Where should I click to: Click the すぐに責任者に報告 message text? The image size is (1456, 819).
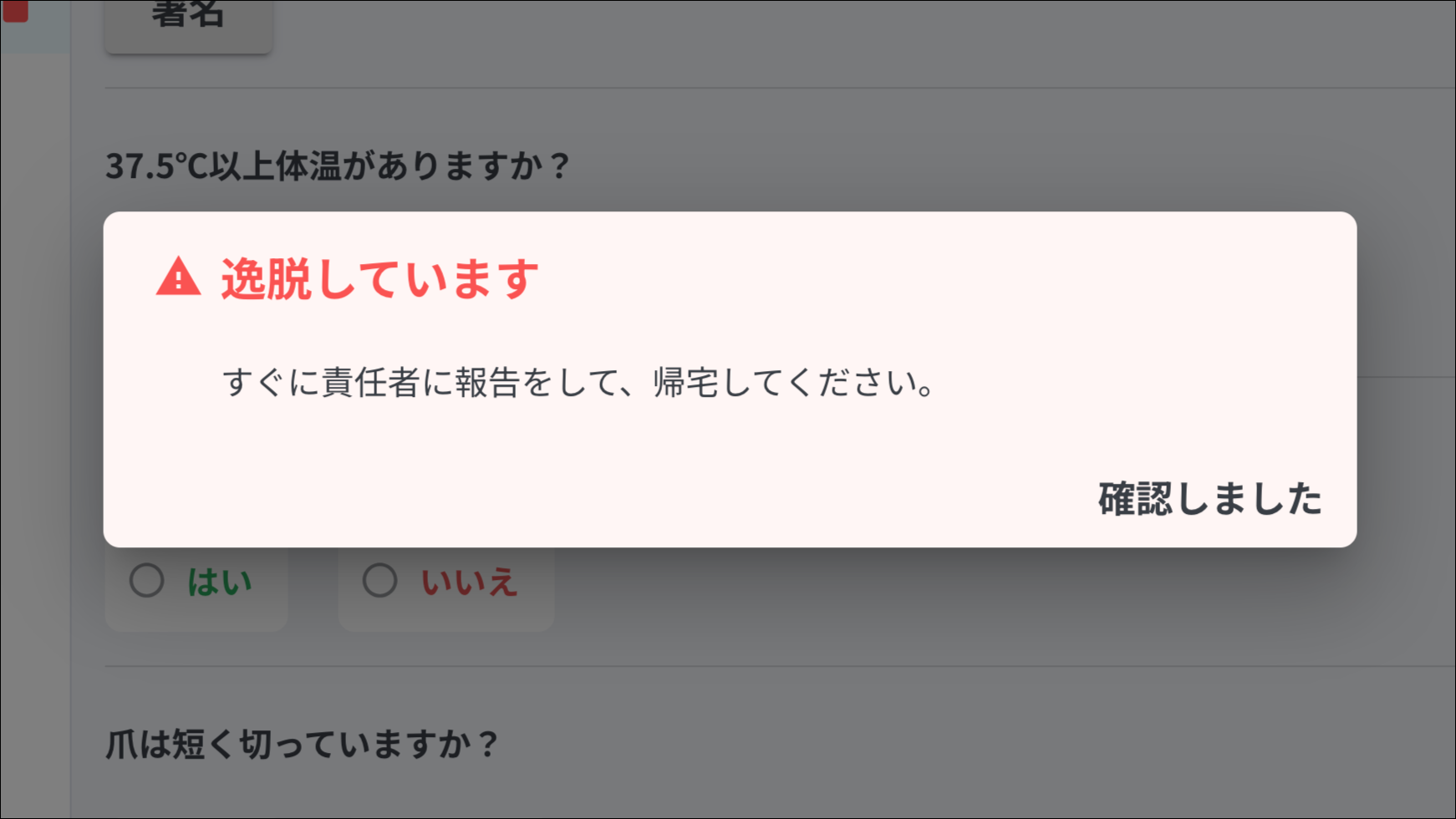(578, 383)
